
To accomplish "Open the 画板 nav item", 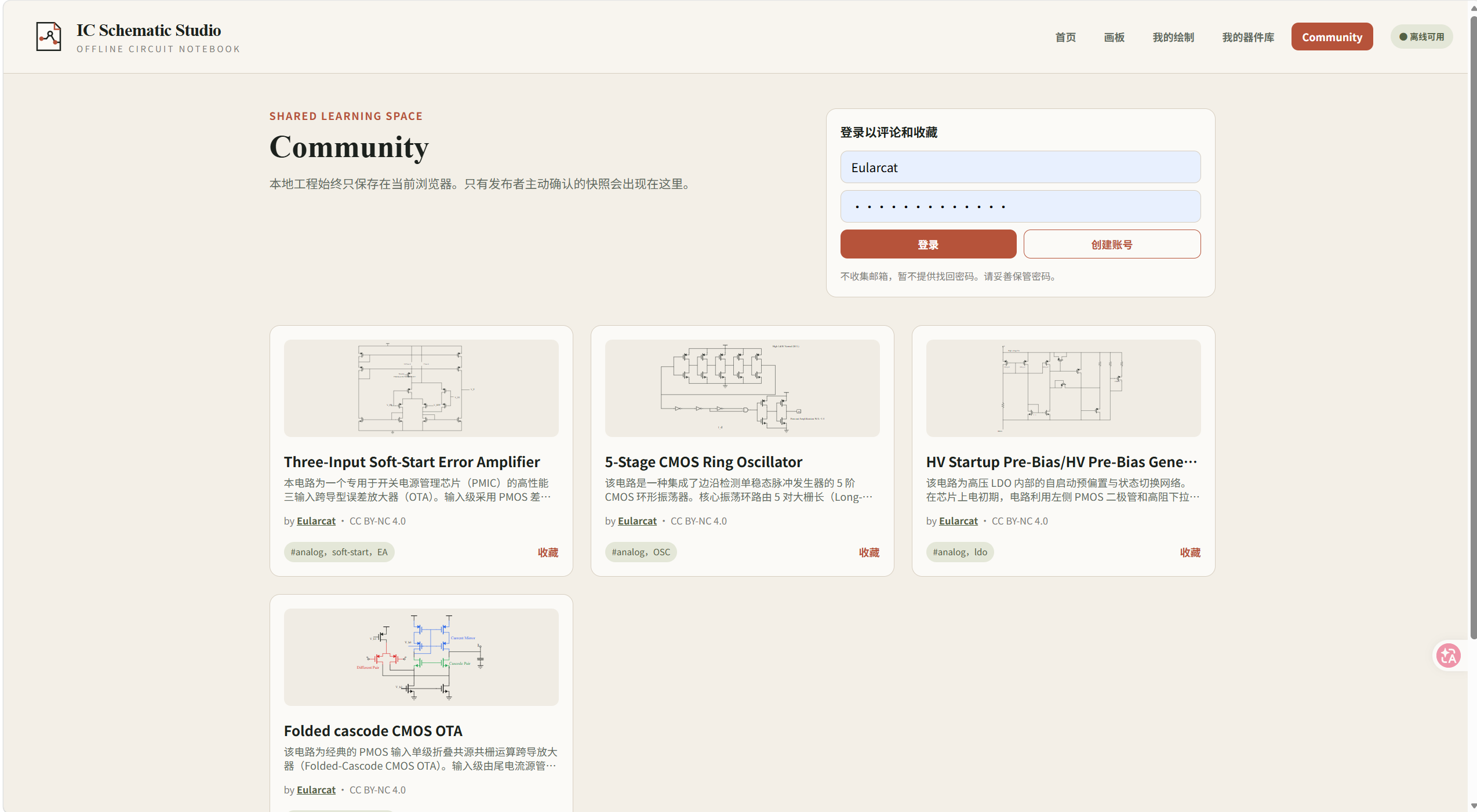I will pyautogui.click(x=1114, y=37).
